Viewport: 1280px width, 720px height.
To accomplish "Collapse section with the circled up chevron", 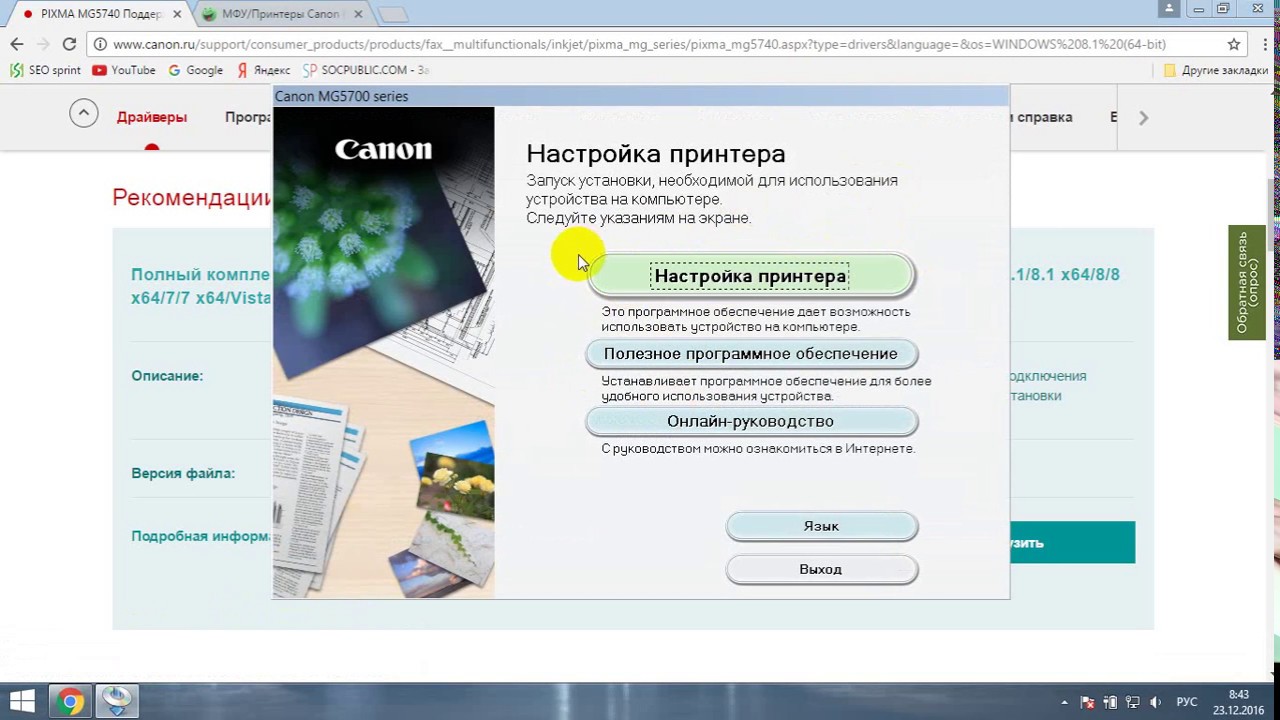I will coord(84,114).
